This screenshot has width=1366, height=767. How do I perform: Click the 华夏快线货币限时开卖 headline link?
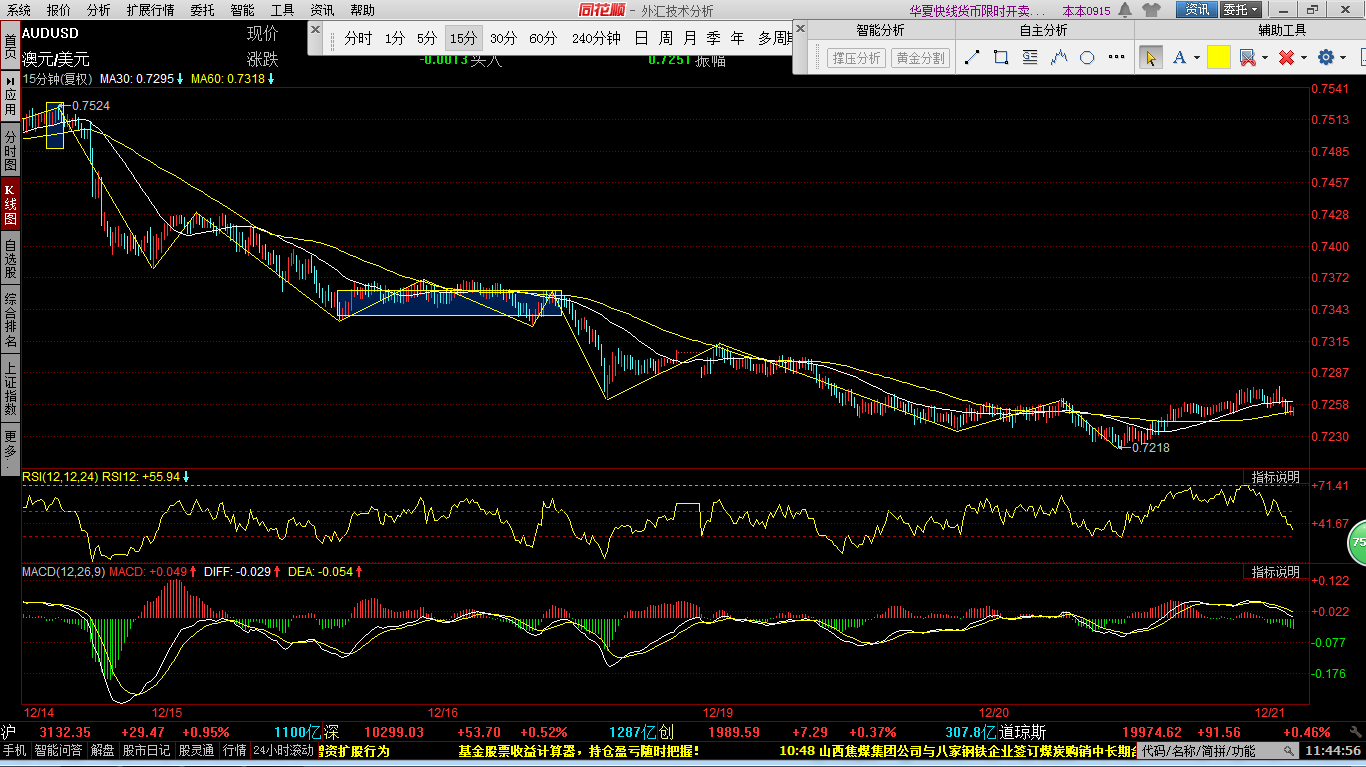point(977,11)
